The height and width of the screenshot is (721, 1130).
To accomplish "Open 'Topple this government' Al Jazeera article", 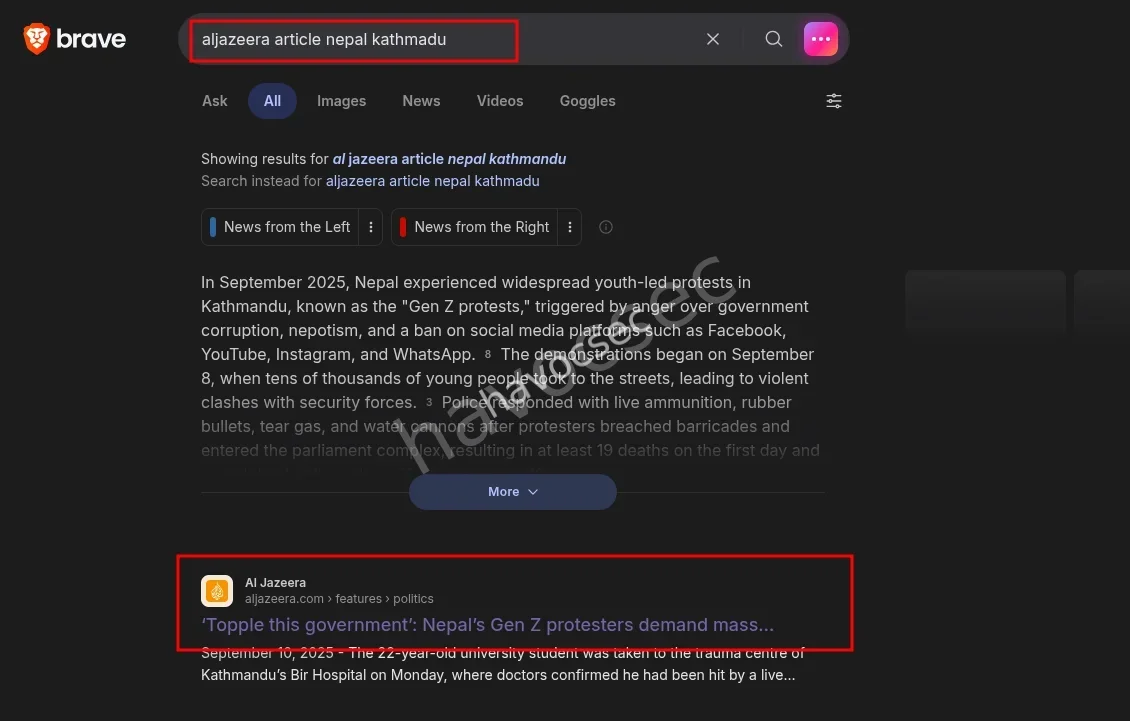I will [x=487, y=625].
